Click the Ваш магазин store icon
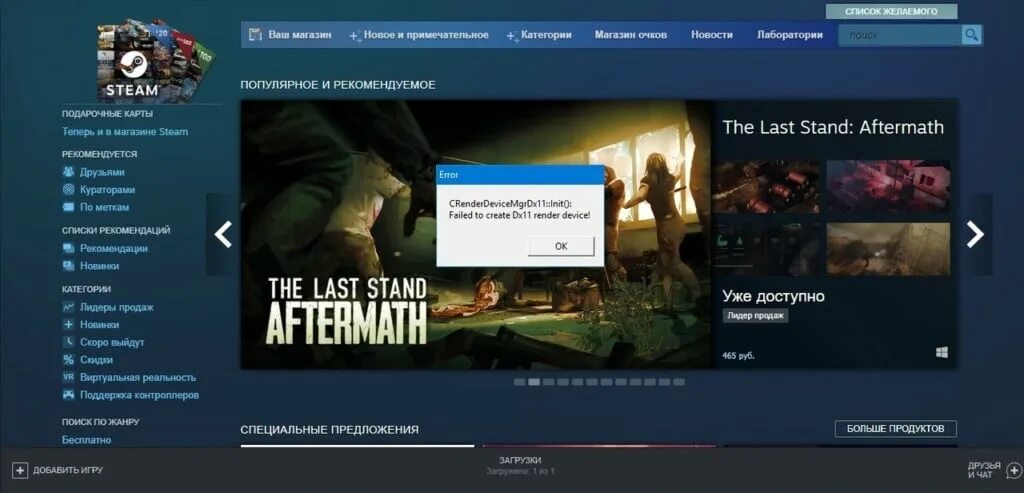Screen dimensions: 1024x493 coord(255,35)
